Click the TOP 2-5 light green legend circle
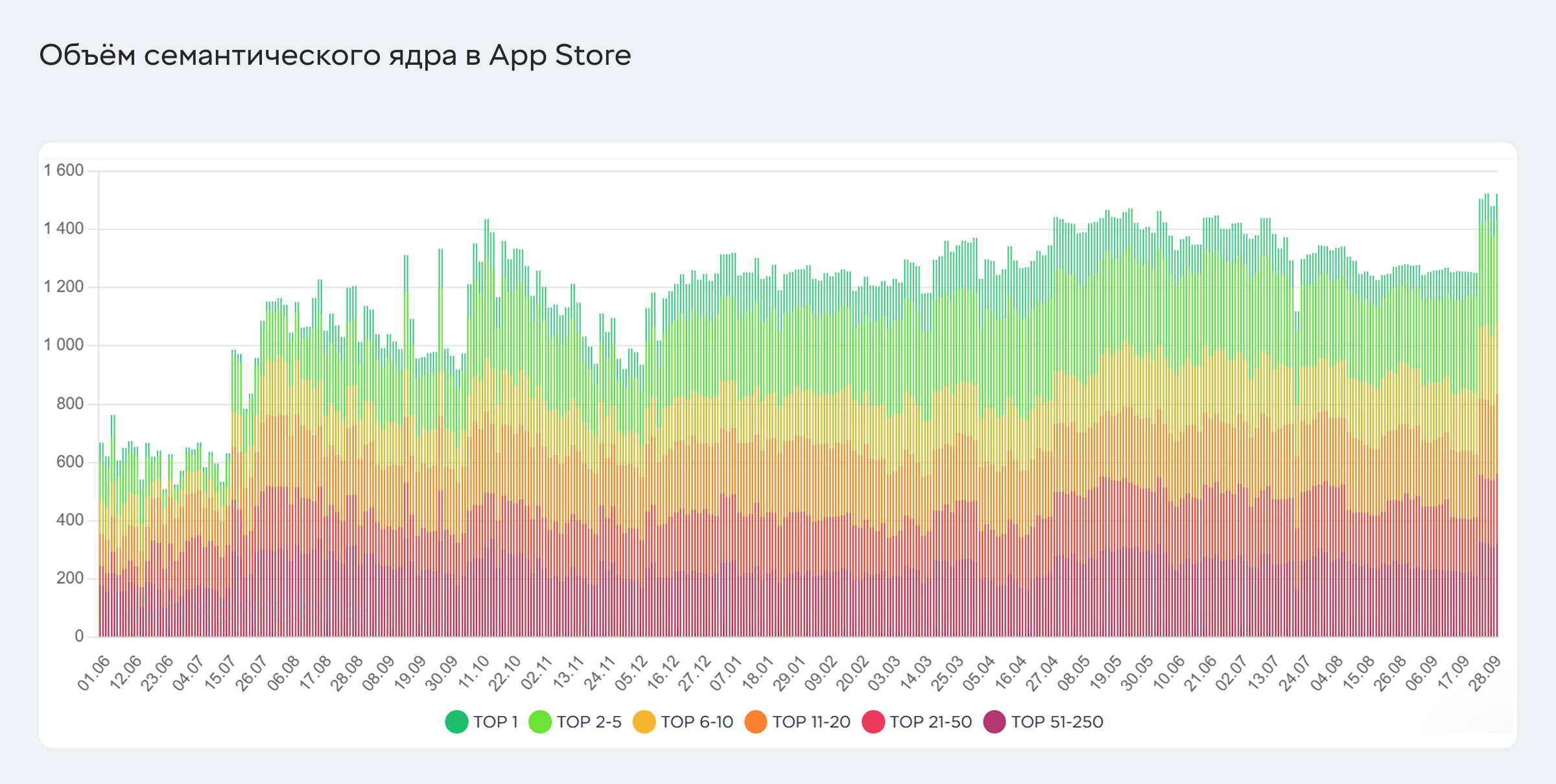The image size is (1556, 784). (x=539, y=722)
